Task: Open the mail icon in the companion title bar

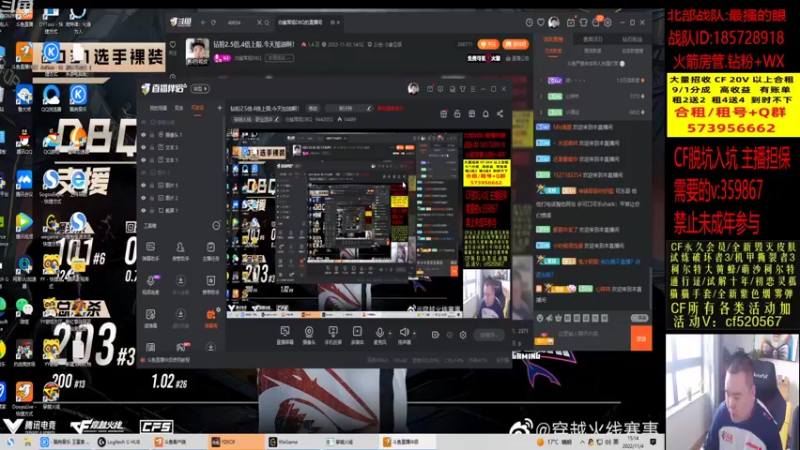Action: coord(430,89)
